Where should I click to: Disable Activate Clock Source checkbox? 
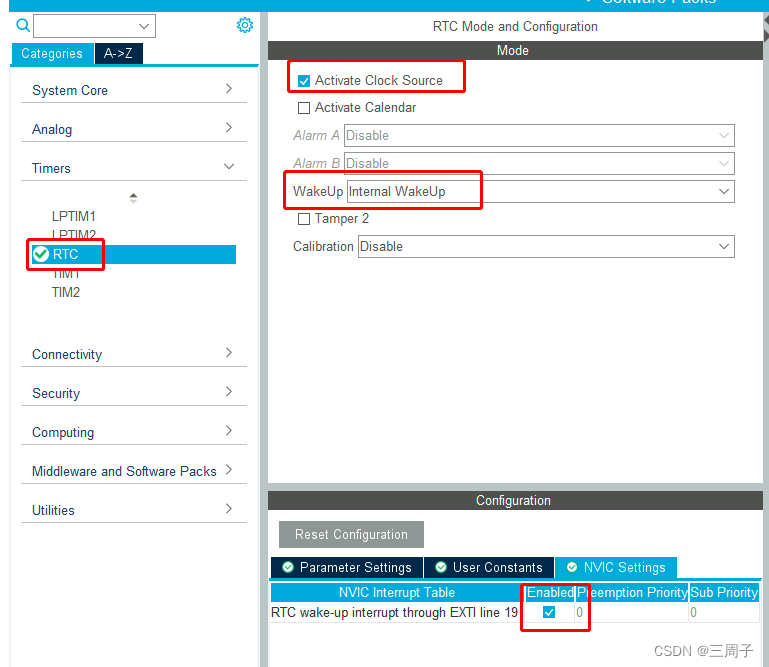tap(304, 80)
